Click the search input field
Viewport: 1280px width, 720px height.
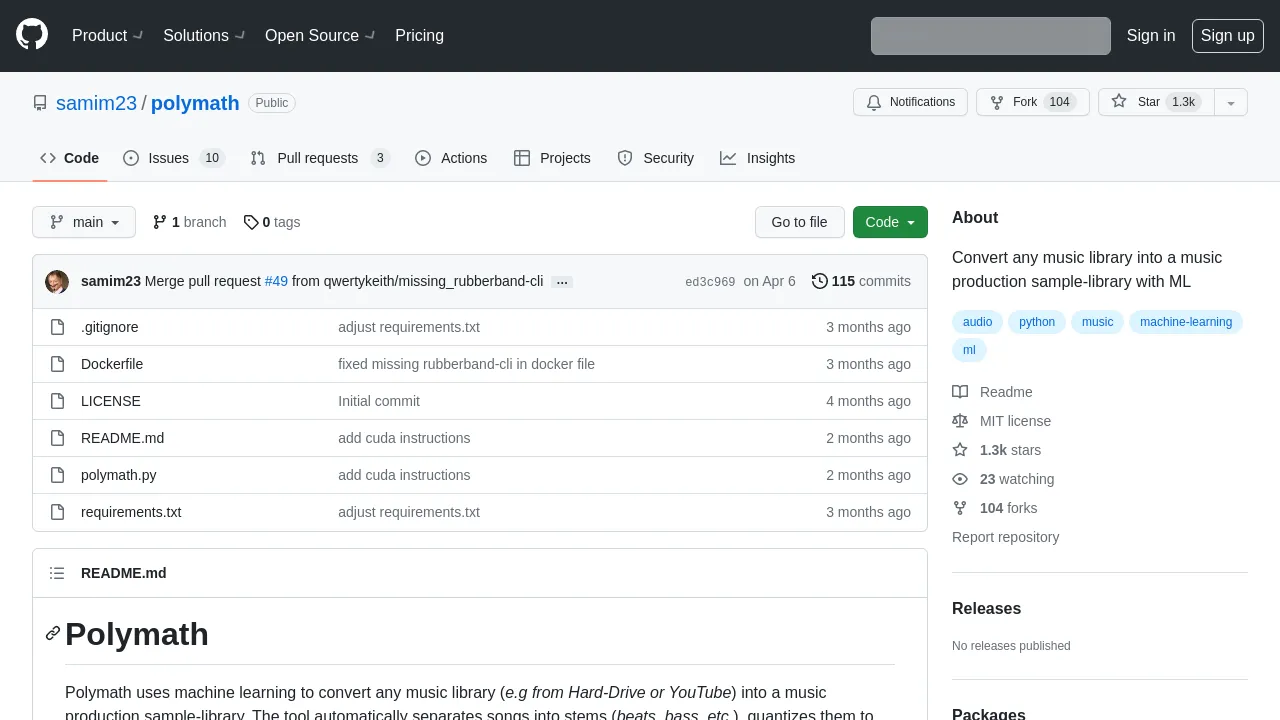tap(991, 36)
